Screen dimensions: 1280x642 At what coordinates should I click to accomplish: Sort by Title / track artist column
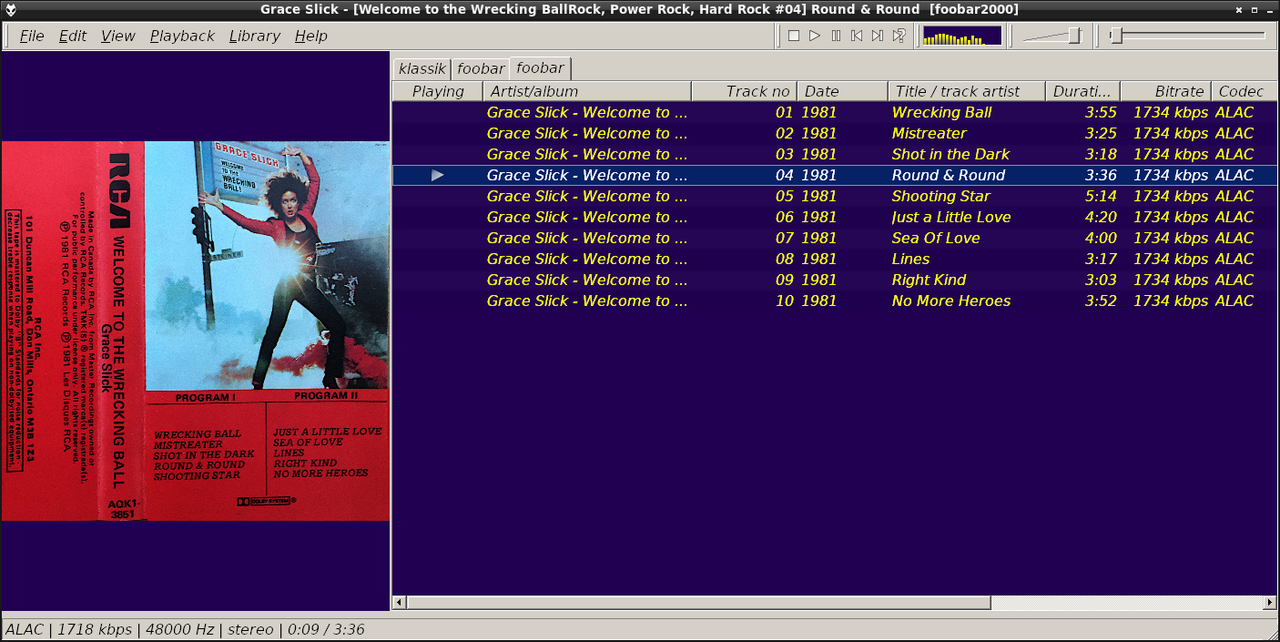[x=967, y=91]
